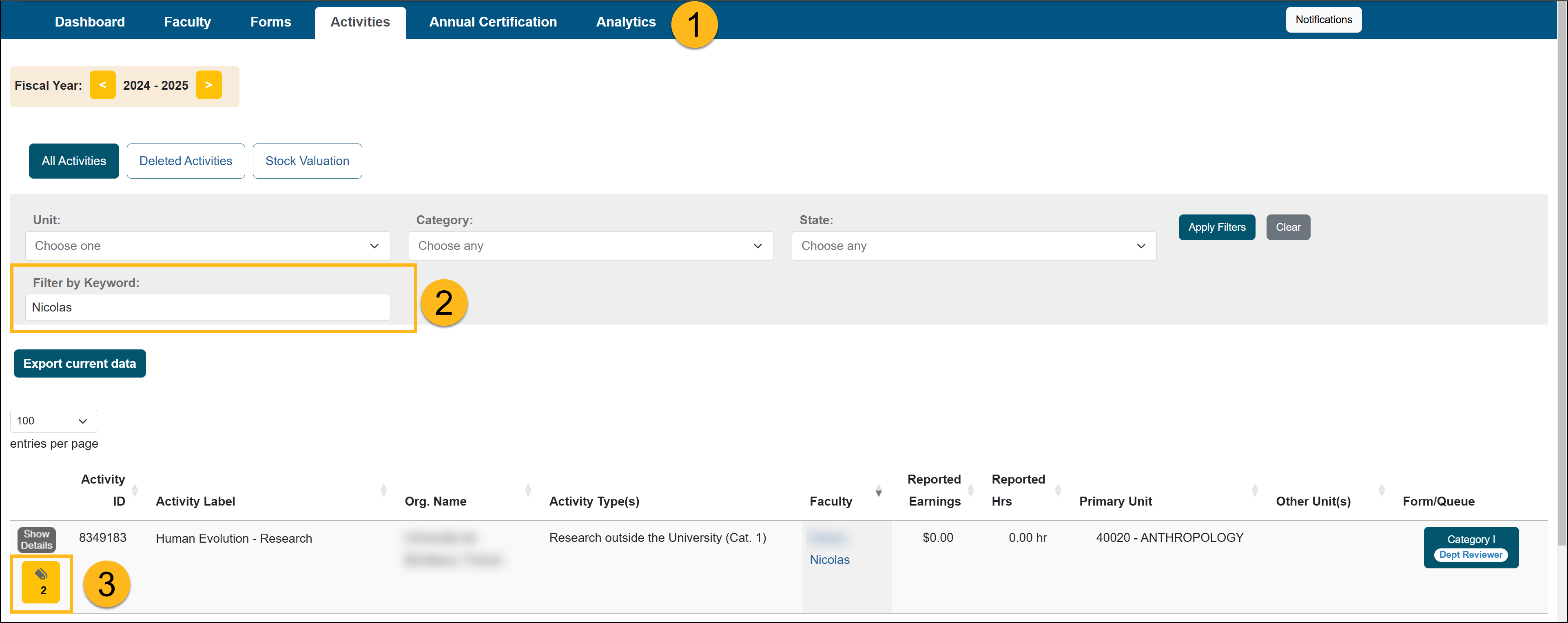Expand the Unit dropdown selector

[206, 246]
